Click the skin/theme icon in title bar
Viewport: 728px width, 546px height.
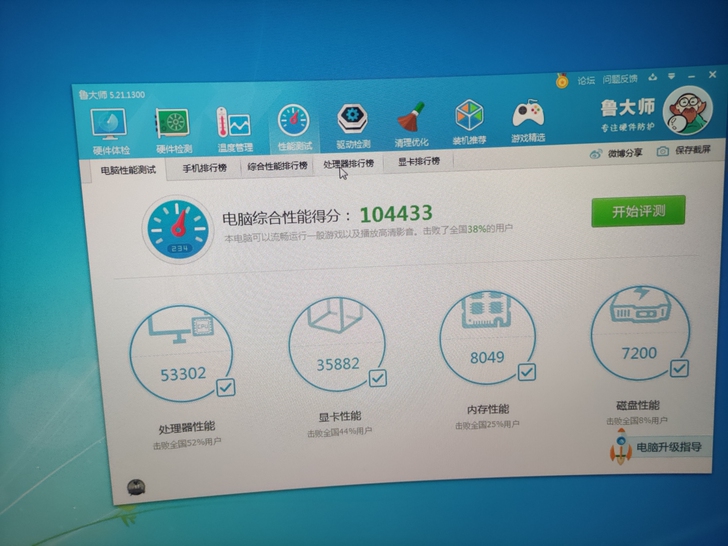click(x=653, y=77)
